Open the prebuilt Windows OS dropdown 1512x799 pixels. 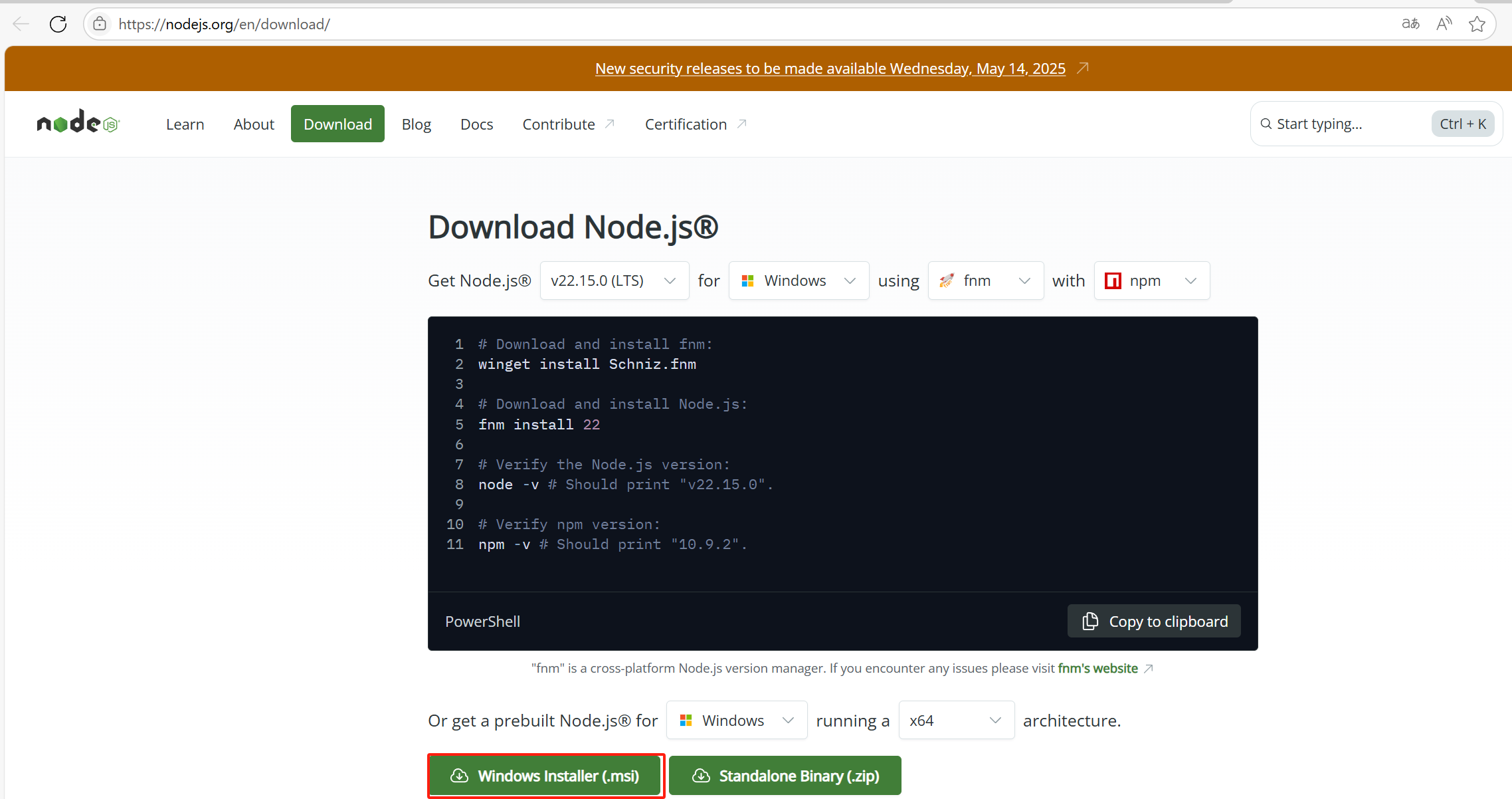pos(737,720)
